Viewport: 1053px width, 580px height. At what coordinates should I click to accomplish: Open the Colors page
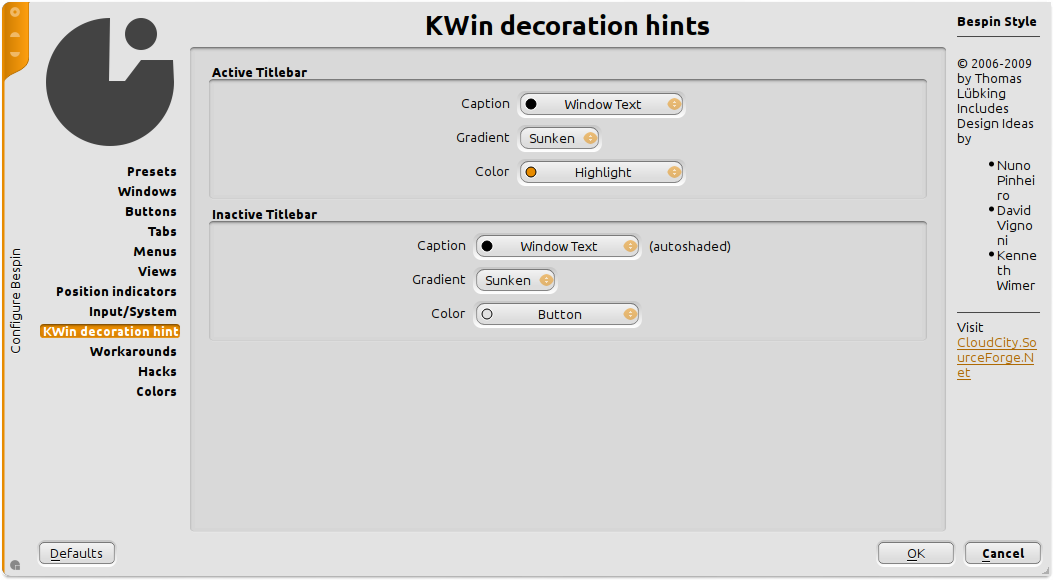[x=156, y=391]
